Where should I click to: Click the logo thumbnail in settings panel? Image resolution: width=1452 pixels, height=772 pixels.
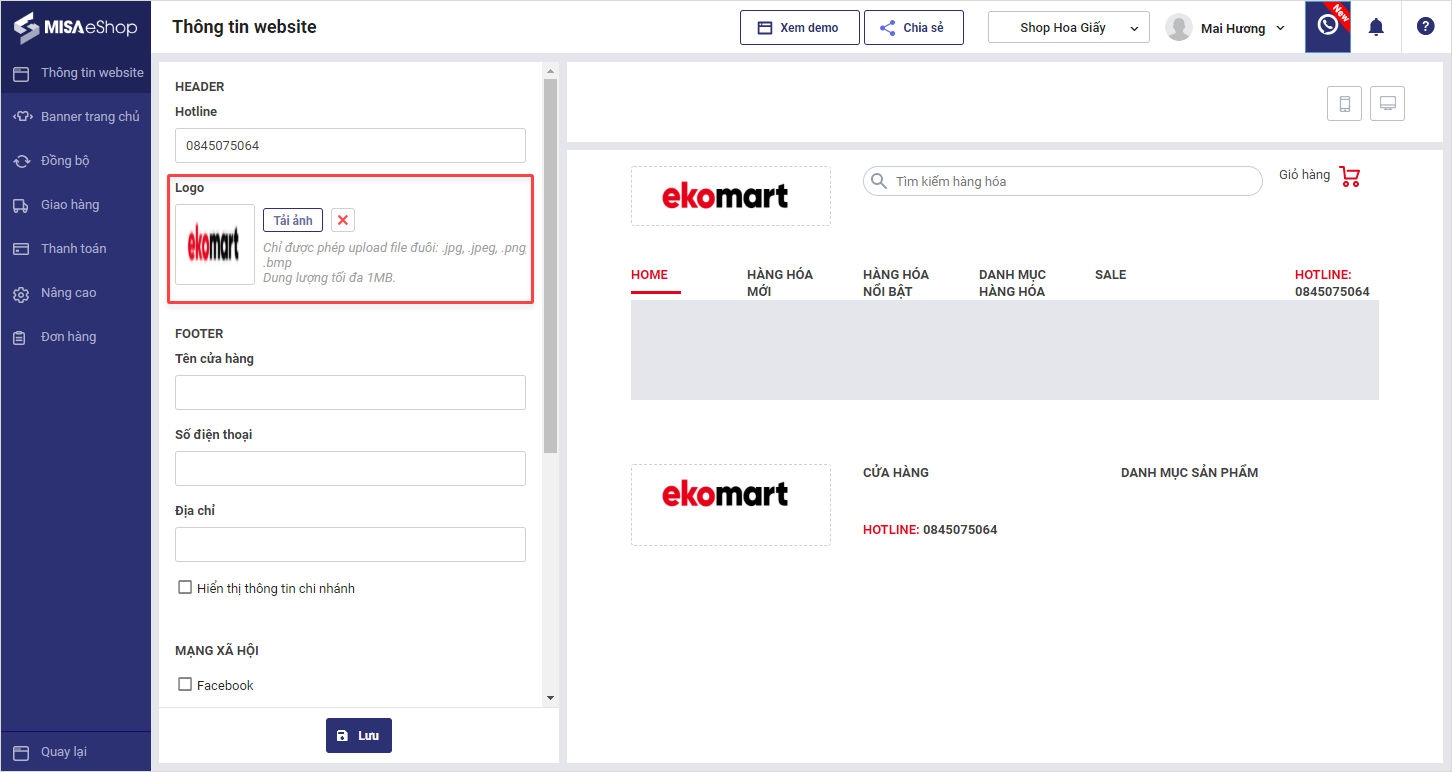coord(215,245)
